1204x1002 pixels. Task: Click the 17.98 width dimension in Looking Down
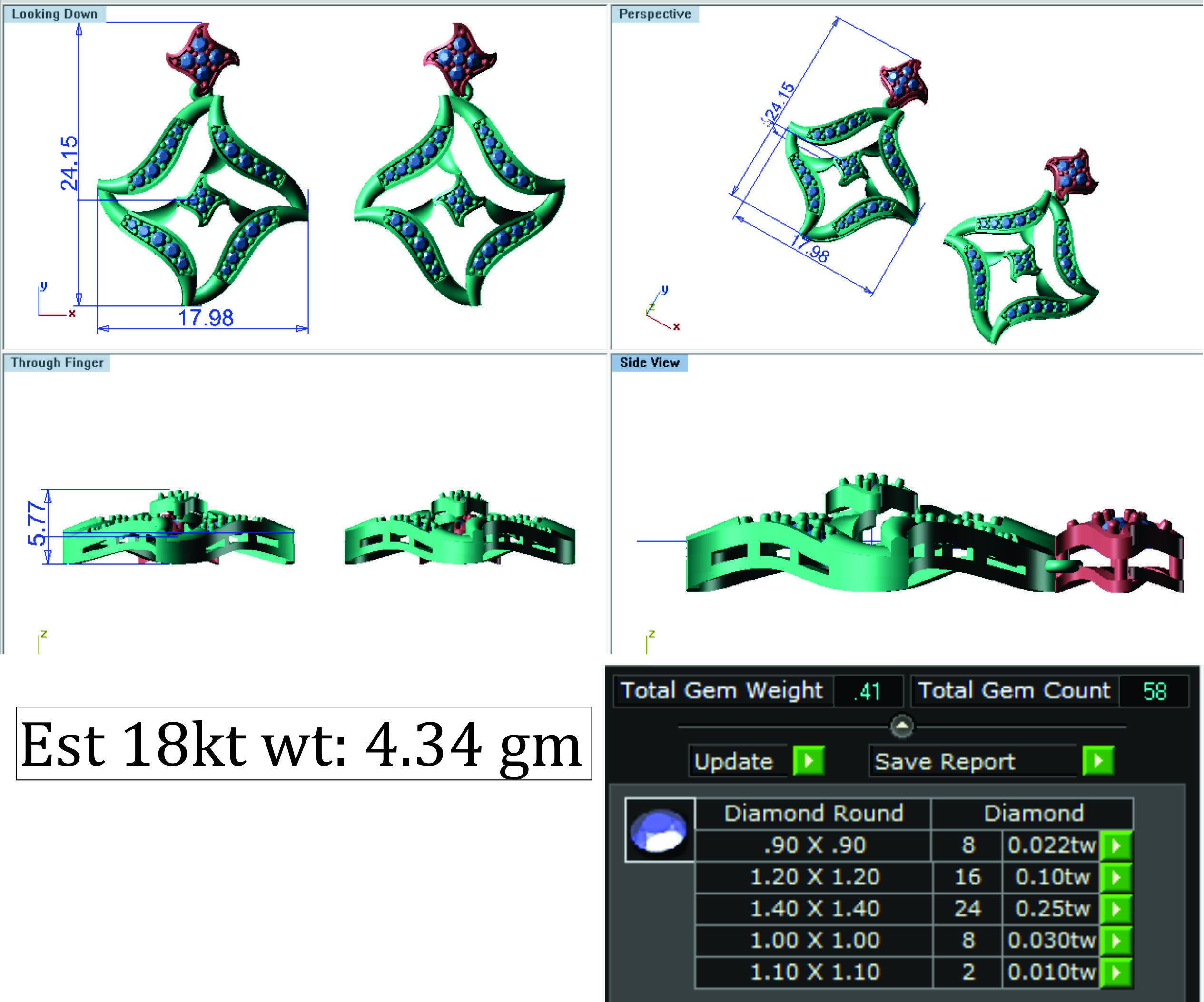point(206,317)
